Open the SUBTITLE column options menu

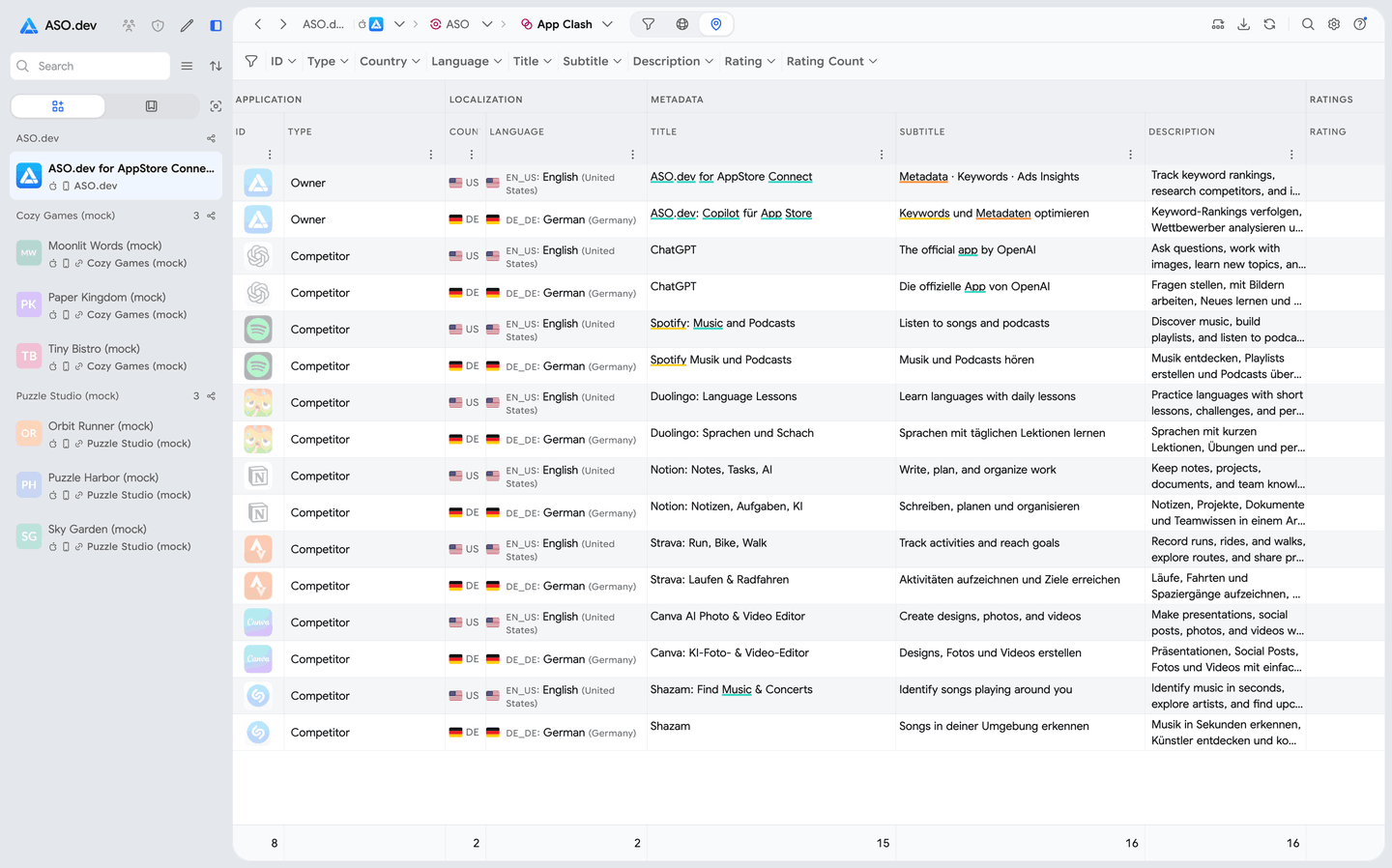(x=1130, y=155)
